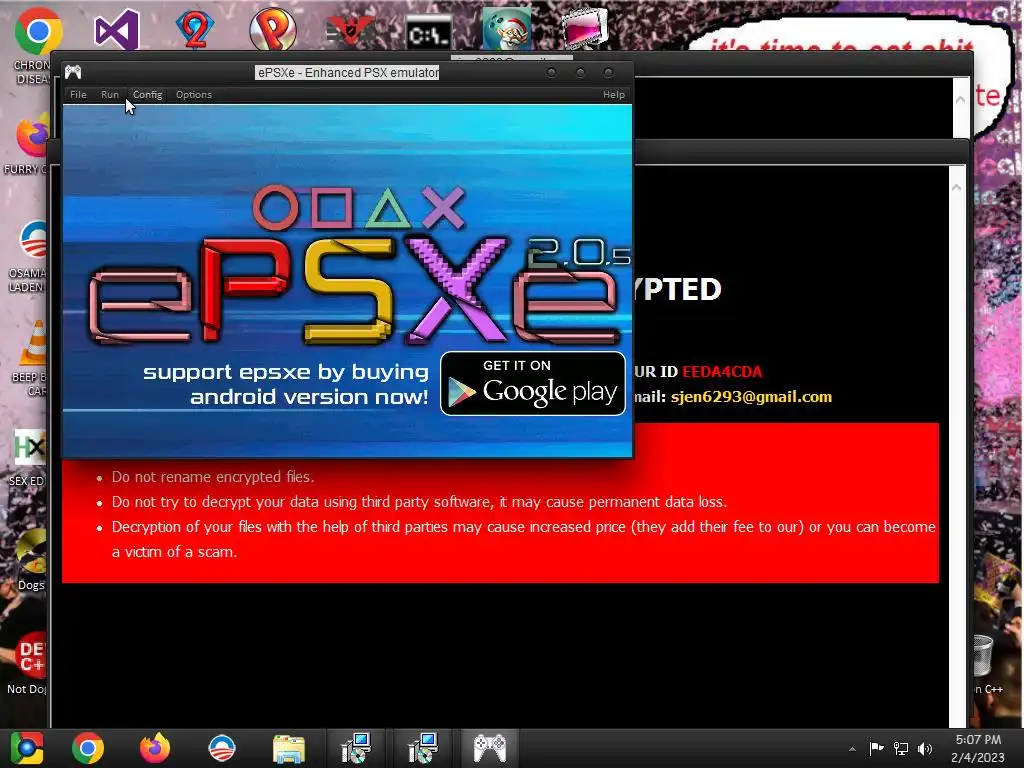Open the Run menu in ePSXe

pos(110,95)
